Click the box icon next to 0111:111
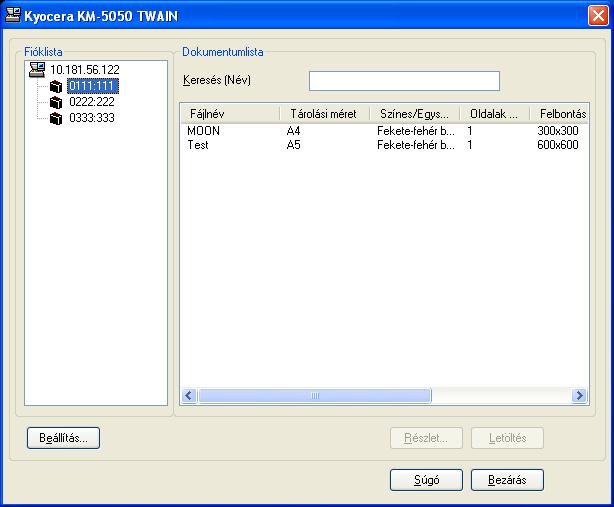The height and width of the screenshot is (507, 614). pyautogui.click(x=56, y=87)
